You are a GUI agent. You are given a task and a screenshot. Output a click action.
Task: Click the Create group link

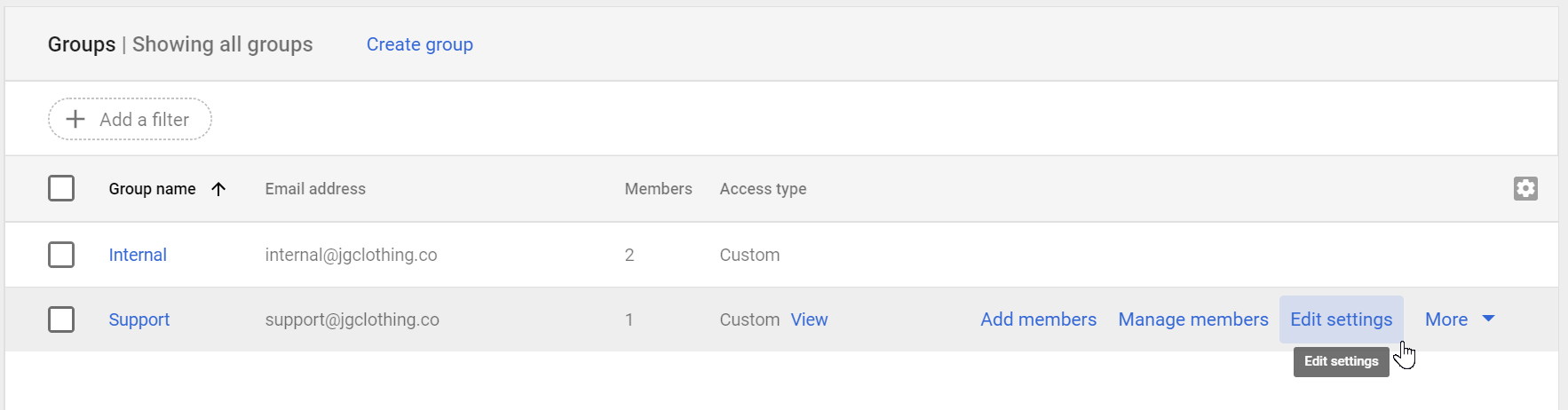coord(419,44)
